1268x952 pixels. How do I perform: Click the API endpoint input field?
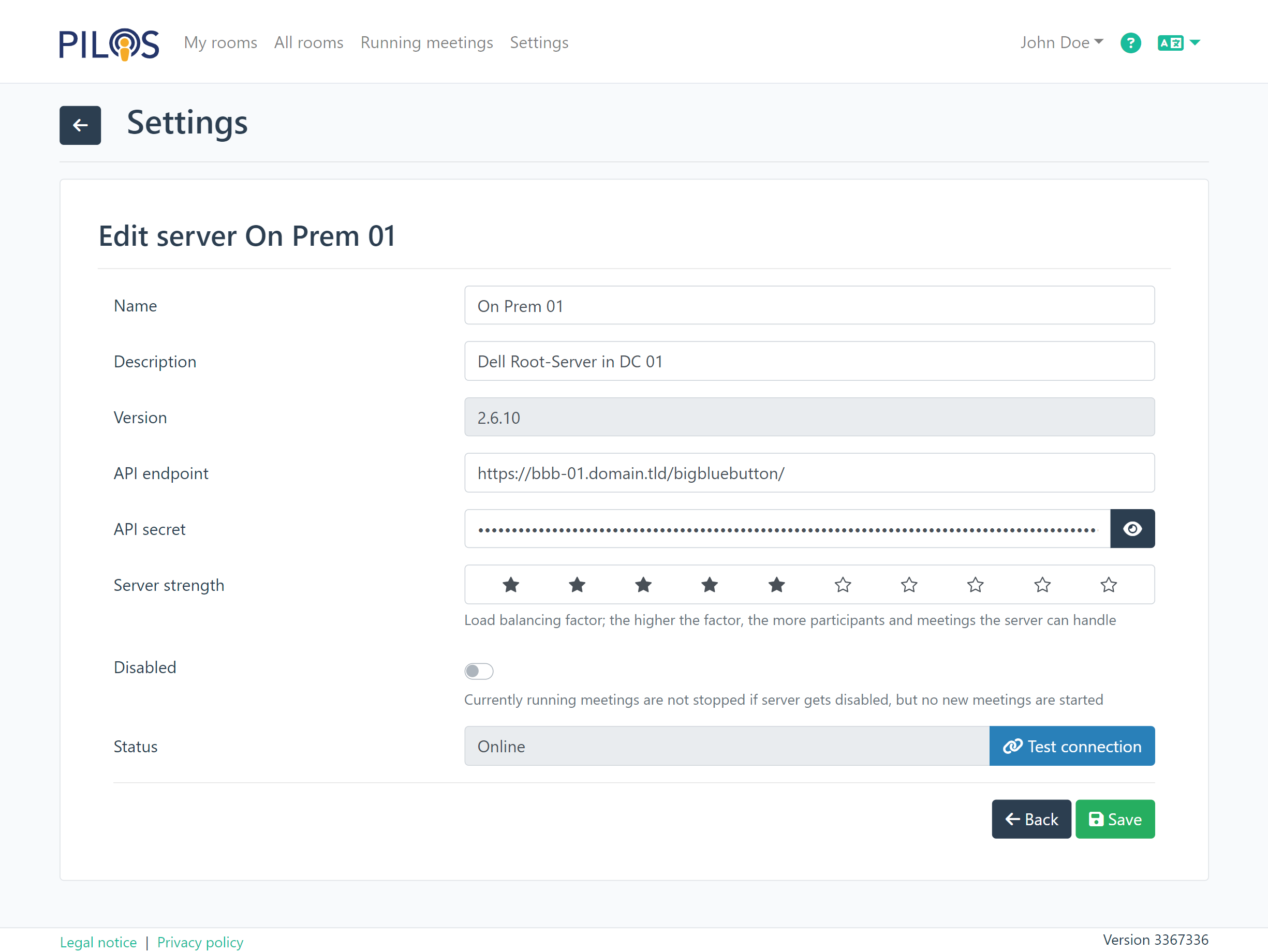[x=809, y=473]
